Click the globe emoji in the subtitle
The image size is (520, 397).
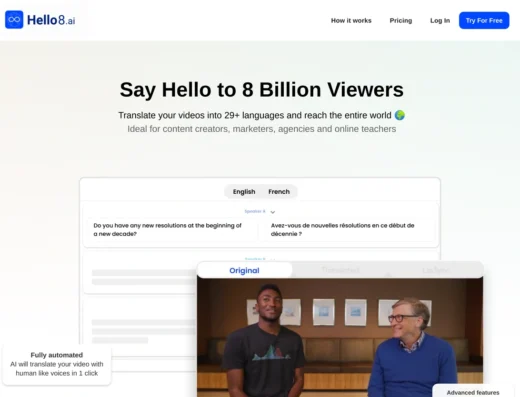click(400, 115)
